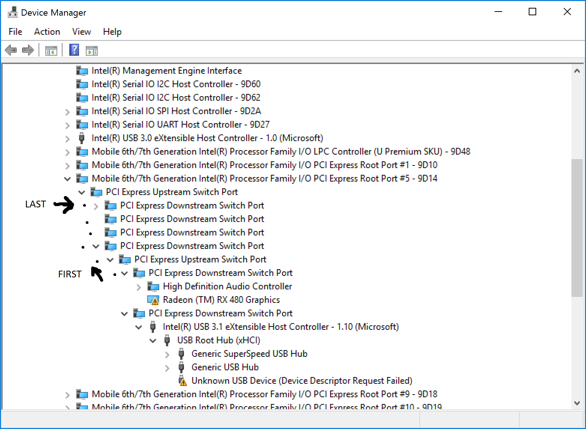586x429 pixels.
Task: Open the View menu
Action: pyautogui.click(x=81, y=32)
